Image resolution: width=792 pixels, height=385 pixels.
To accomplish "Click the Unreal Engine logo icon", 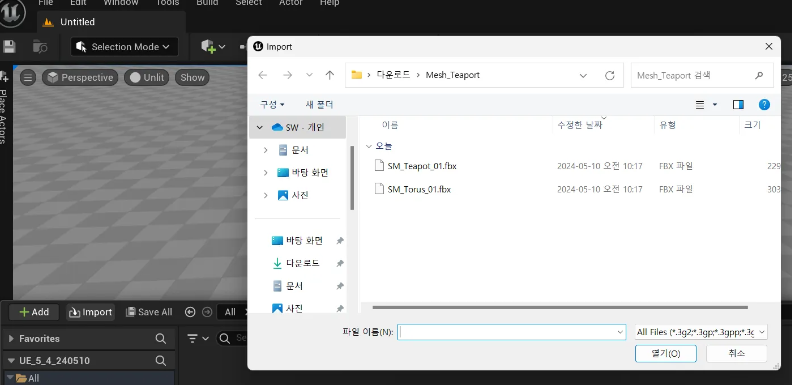I will [x=11, y=14].
